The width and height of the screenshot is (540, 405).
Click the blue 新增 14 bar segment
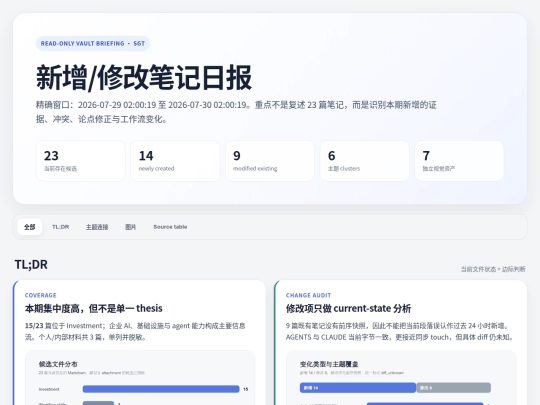[358, 388]
